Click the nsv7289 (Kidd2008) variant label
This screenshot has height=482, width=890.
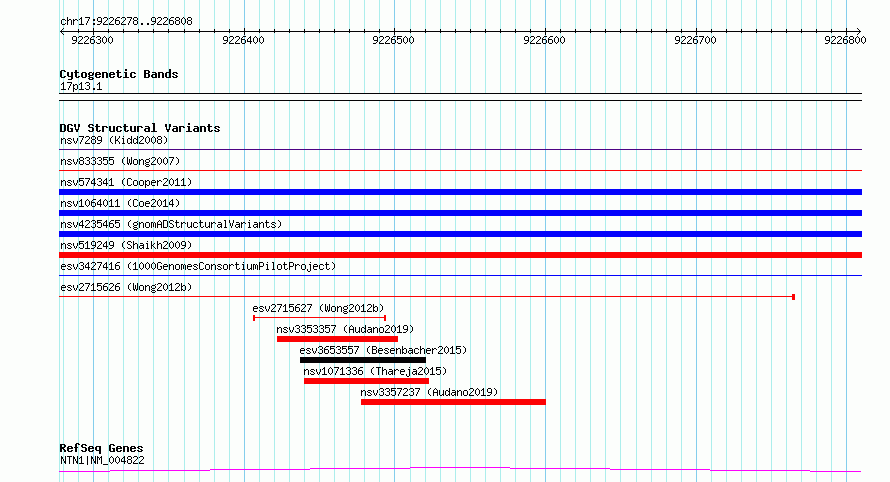pos(114,140)
